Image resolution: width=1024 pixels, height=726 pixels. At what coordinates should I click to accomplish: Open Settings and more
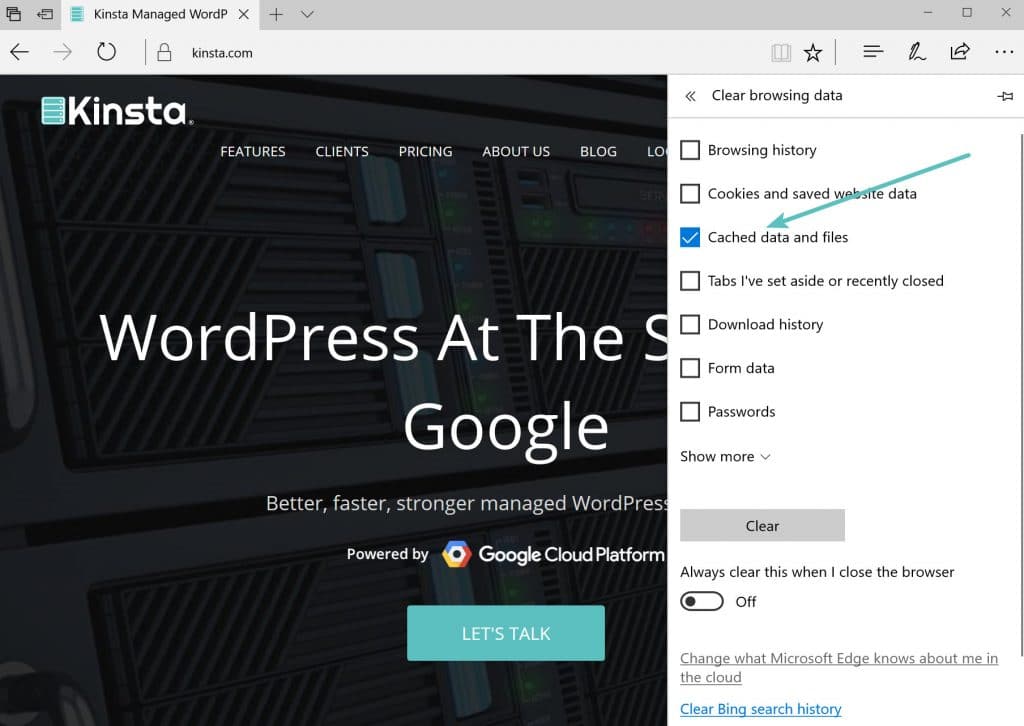[1004, 51]
